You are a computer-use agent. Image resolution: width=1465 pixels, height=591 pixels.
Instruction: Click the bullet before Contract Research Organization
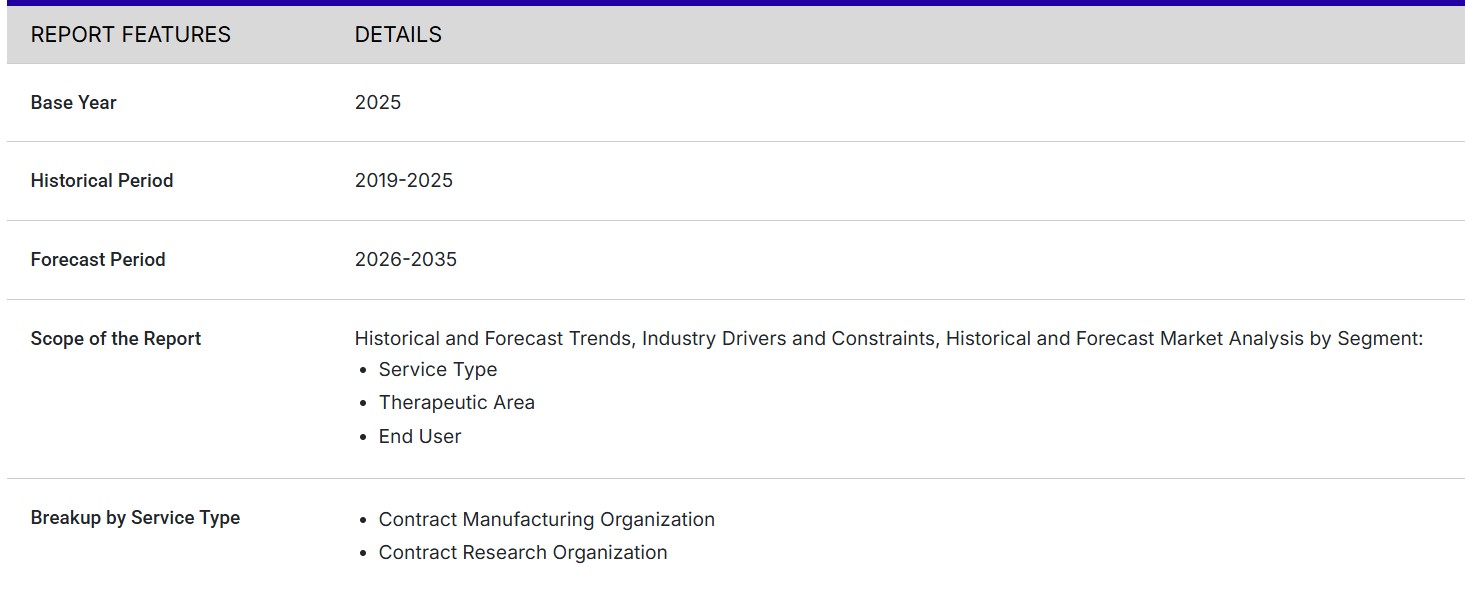pos(363,554)
